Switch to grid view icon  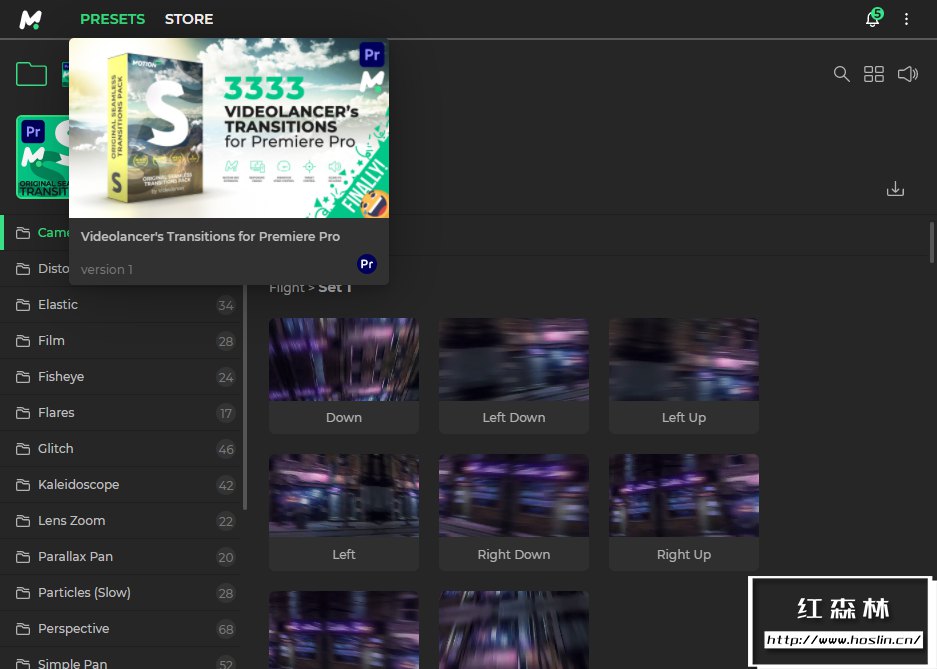point(874,74)
